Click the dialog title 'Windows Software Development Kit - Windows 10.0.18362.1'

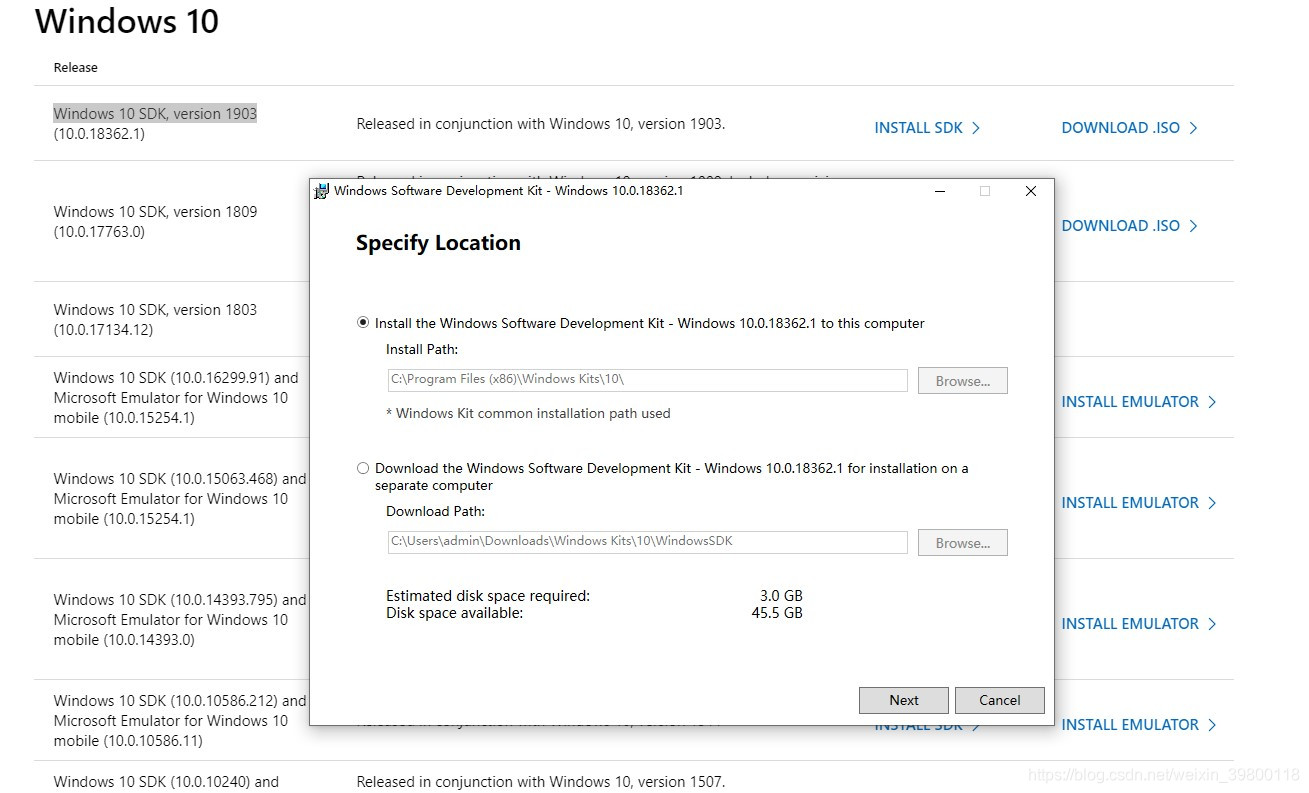click(x=508, y=191)
